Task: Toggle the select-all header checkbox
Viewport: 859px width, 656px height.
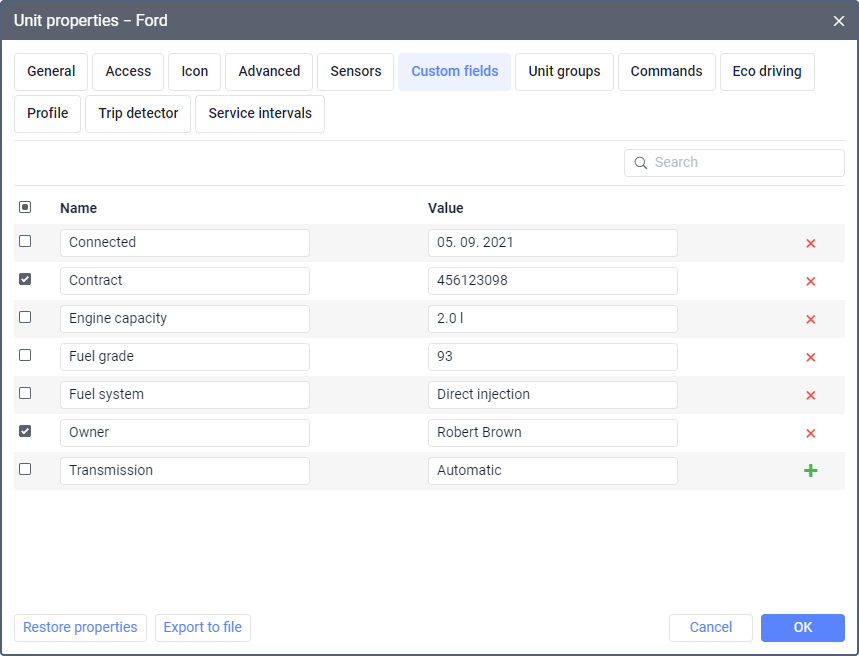Action: click(x=25, y=207)
